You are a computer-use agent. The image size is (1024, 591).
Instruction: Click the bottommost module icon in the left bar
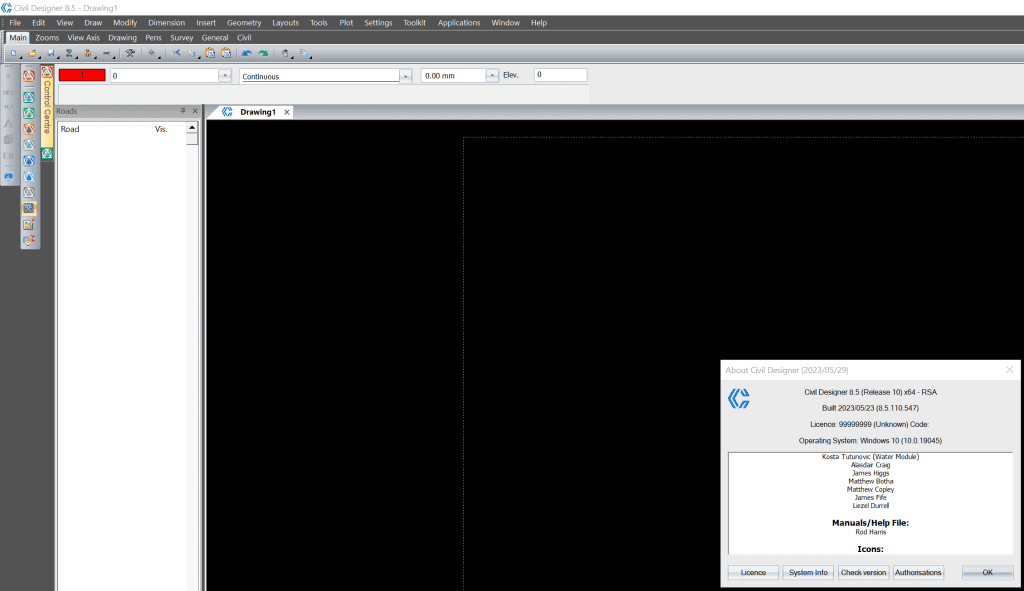[27, 238]
